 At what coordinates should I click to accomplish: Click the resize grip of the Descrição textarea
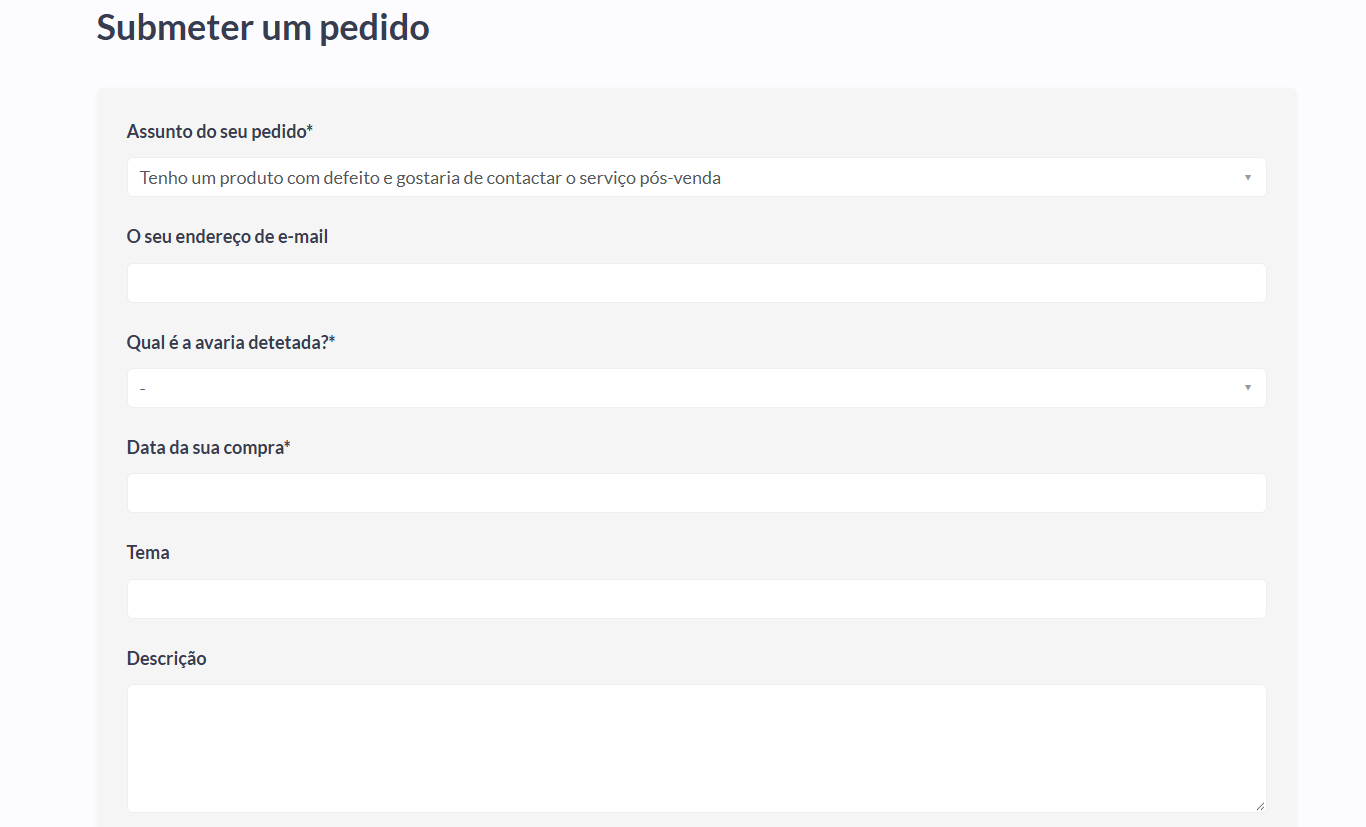(x=1259, y=805)
